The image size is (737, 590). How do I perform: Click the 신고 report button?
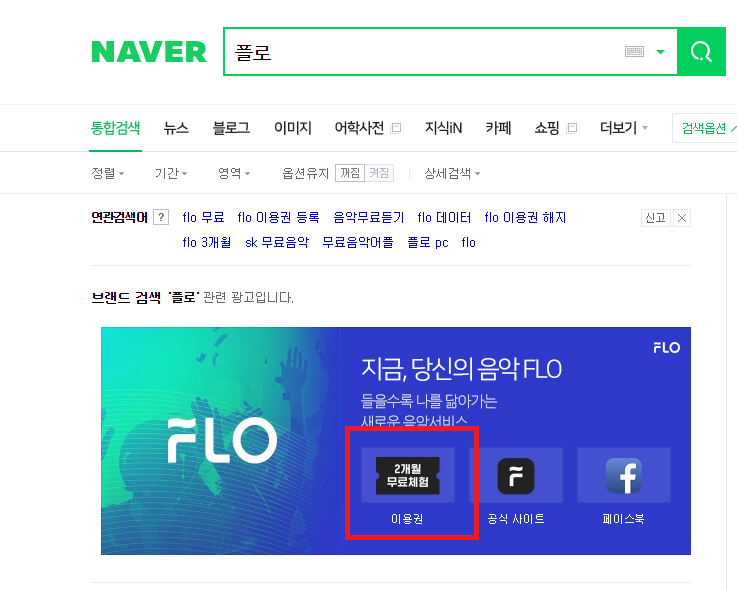point(655,218)
